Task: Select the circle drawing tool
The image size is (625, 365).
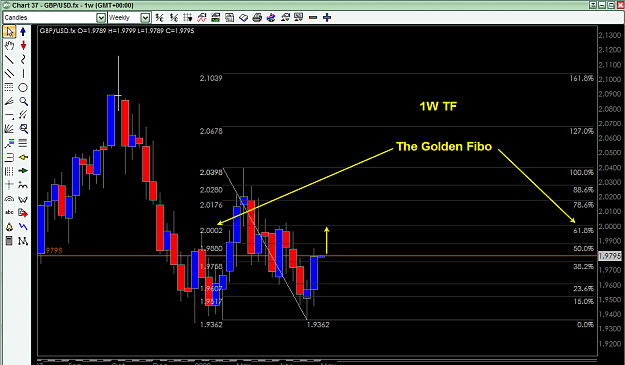Action: click(x=23, y=88)
